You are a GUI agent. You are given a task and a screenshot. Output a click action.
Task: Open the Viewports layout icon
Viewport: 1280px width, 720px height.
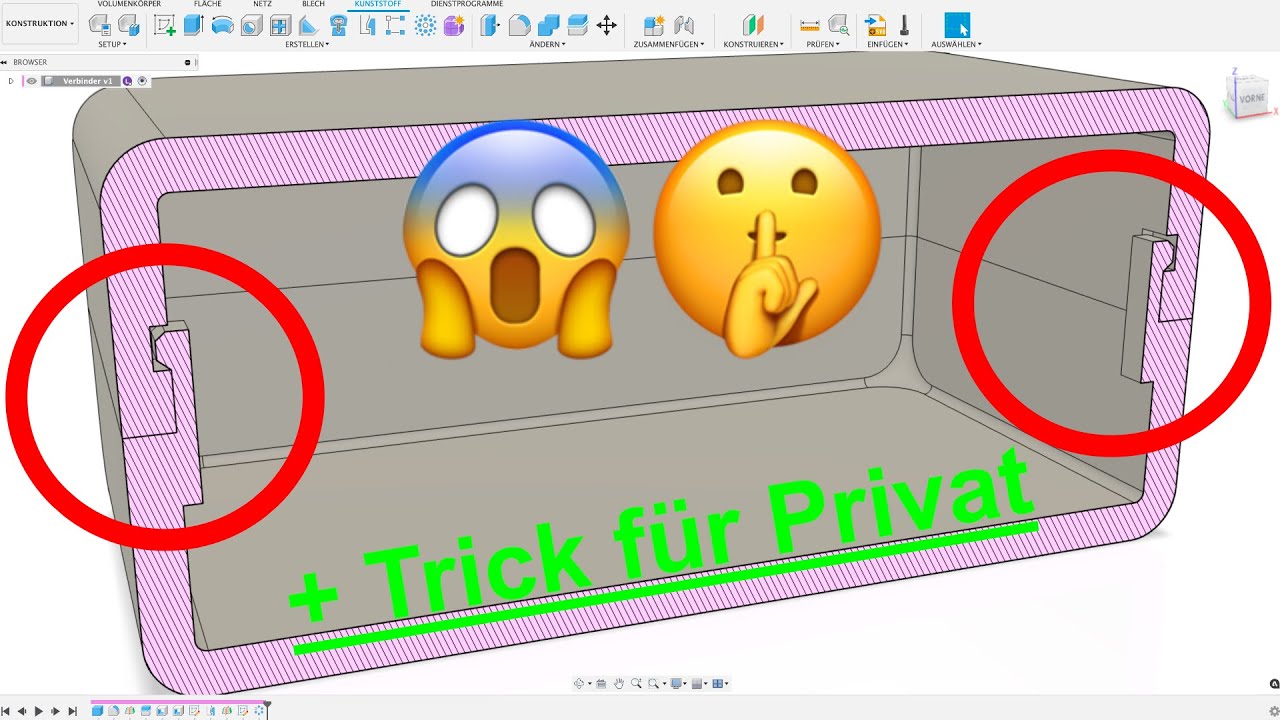click(x=719, y=684)
